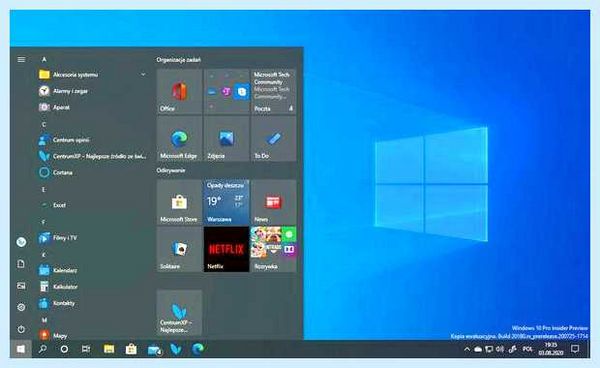Open the Warszawa weather tile
The width and height of the screenshot is (600, 368).
(227, 202)
